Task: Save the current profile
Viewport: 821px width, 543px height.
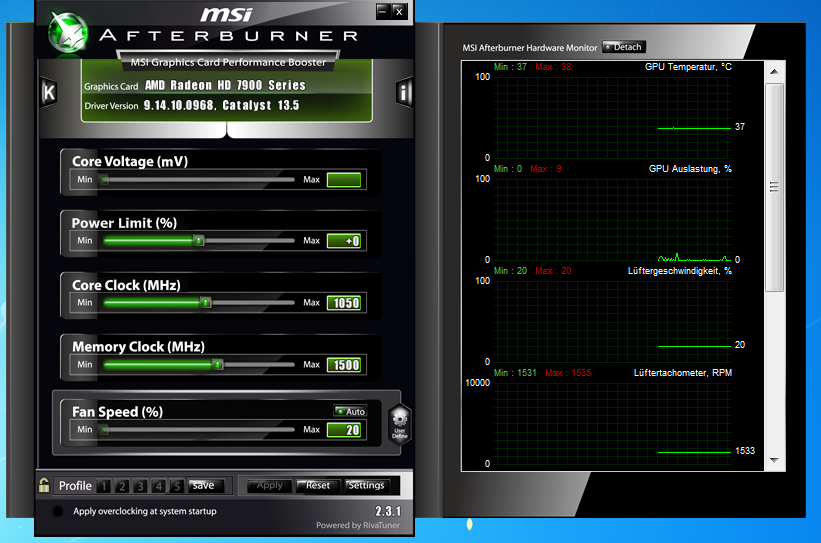Action: [206, 485]
